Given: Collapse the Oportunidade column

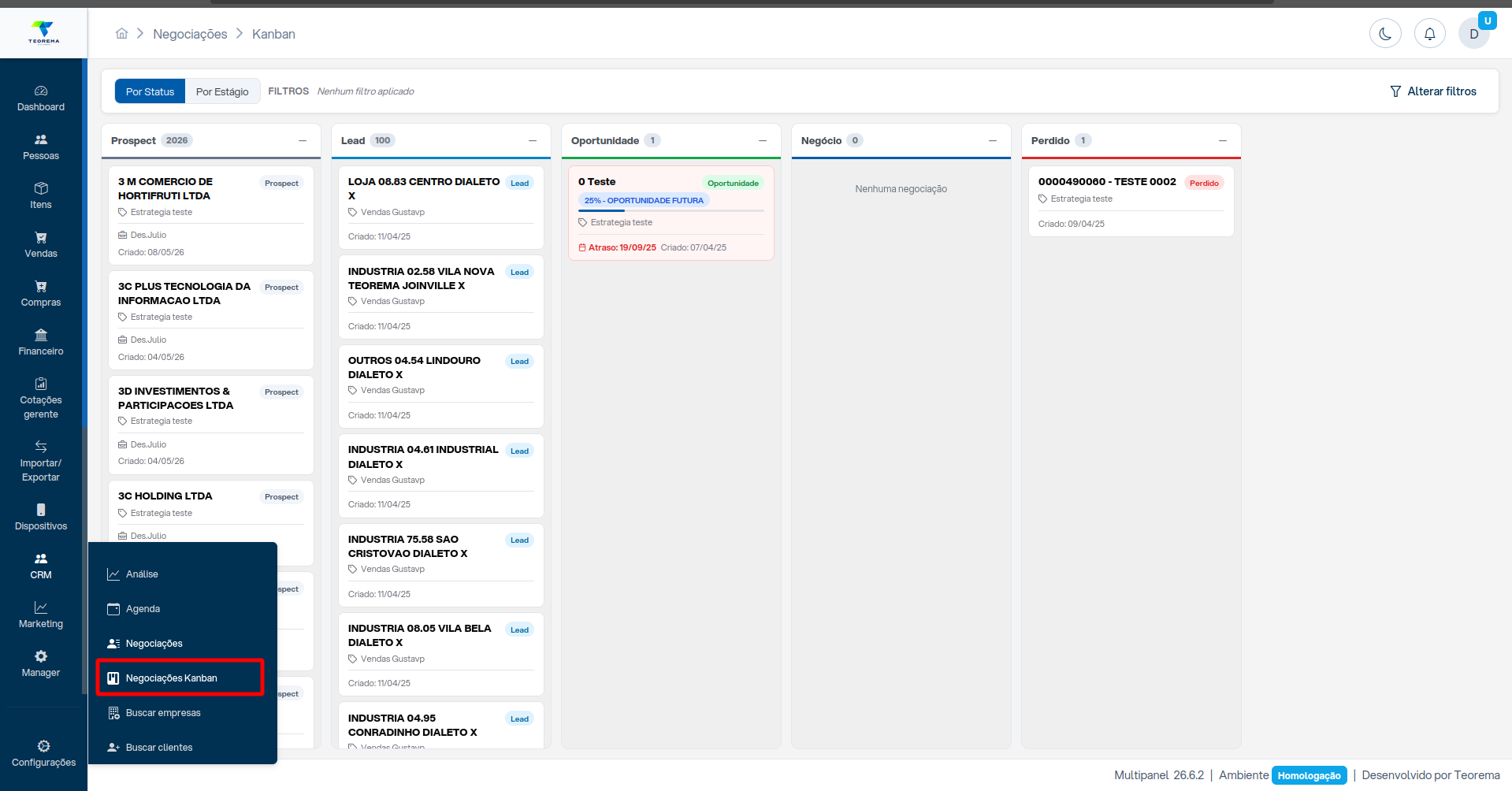Looking at the screenshot, I should point(763,141).
